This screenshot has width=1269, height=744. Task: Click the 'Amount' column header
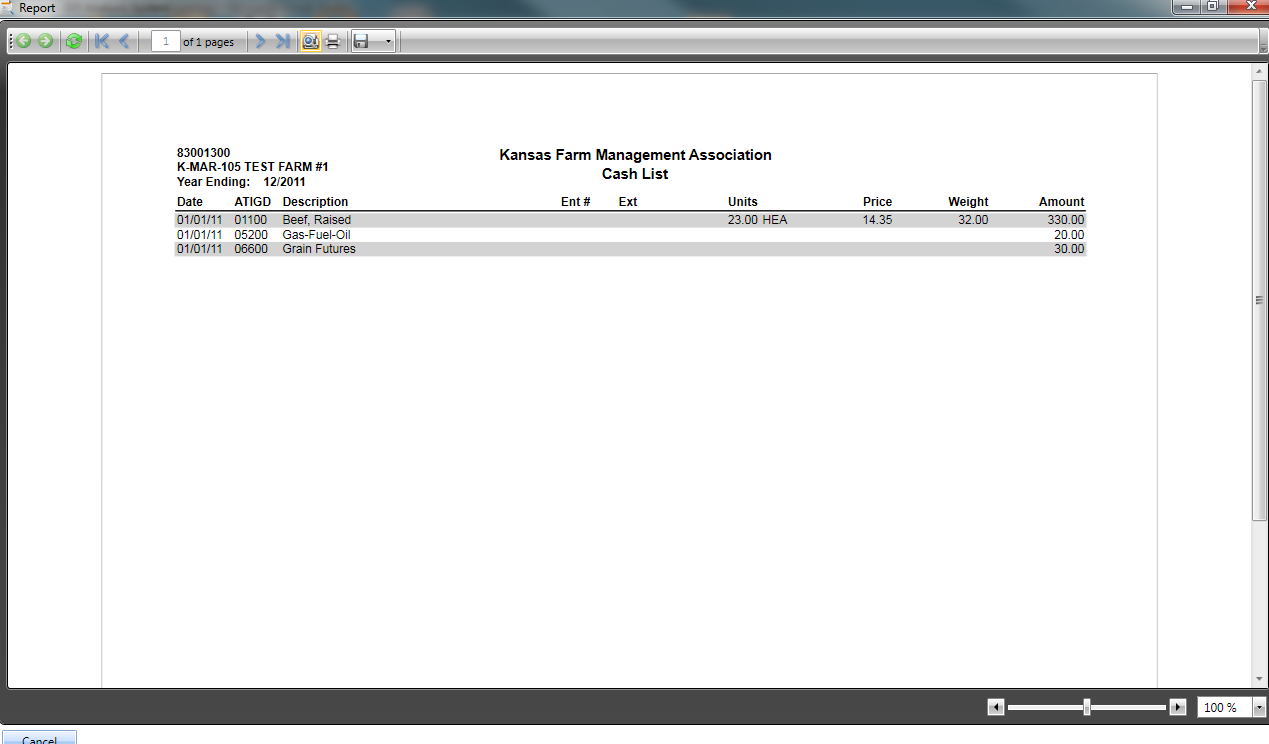[1062, 202]
